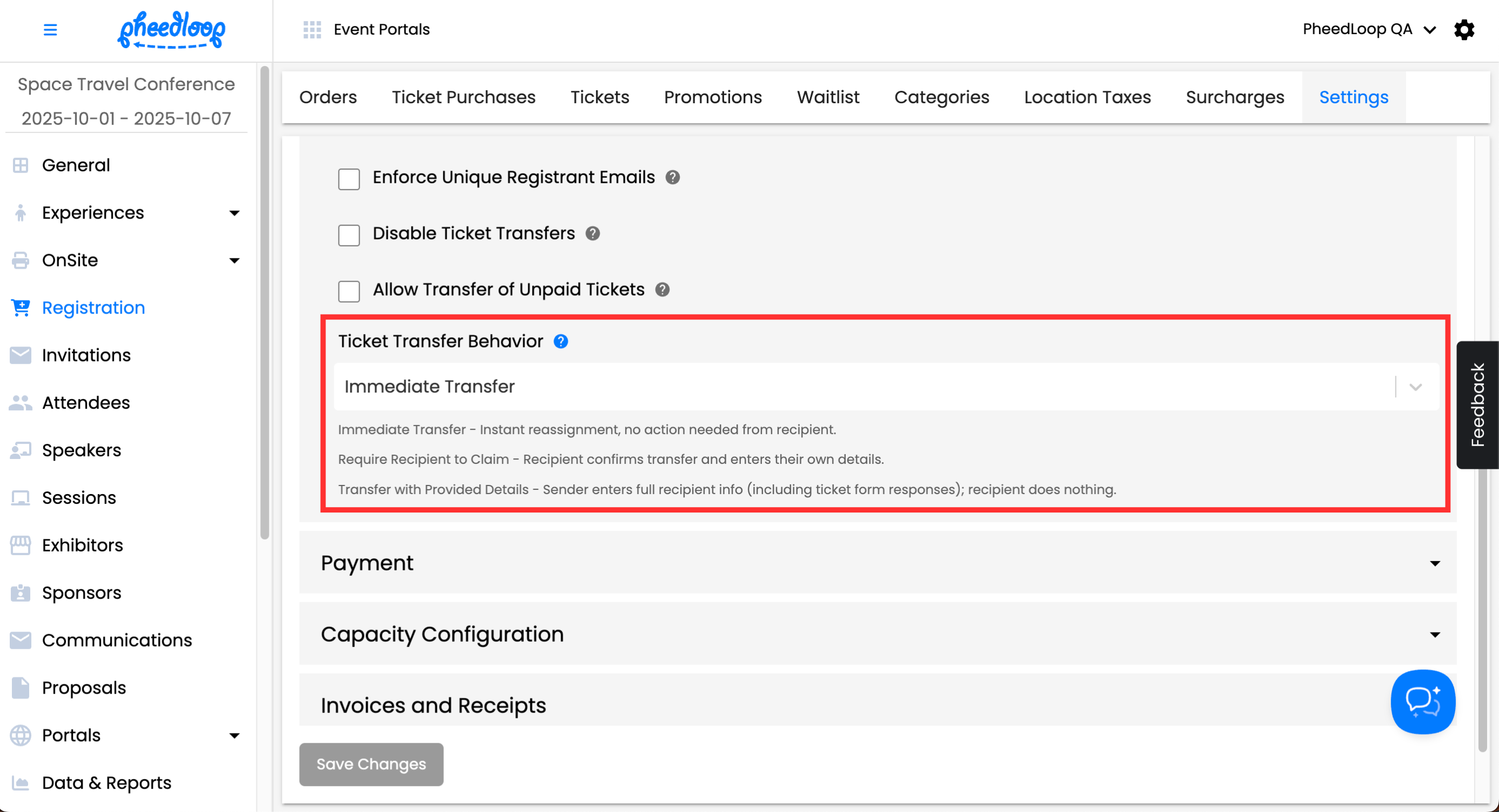Click the hamburger menu icon
The width and height of the screenshot is (1499, 812).
click(x=50, y=30)
